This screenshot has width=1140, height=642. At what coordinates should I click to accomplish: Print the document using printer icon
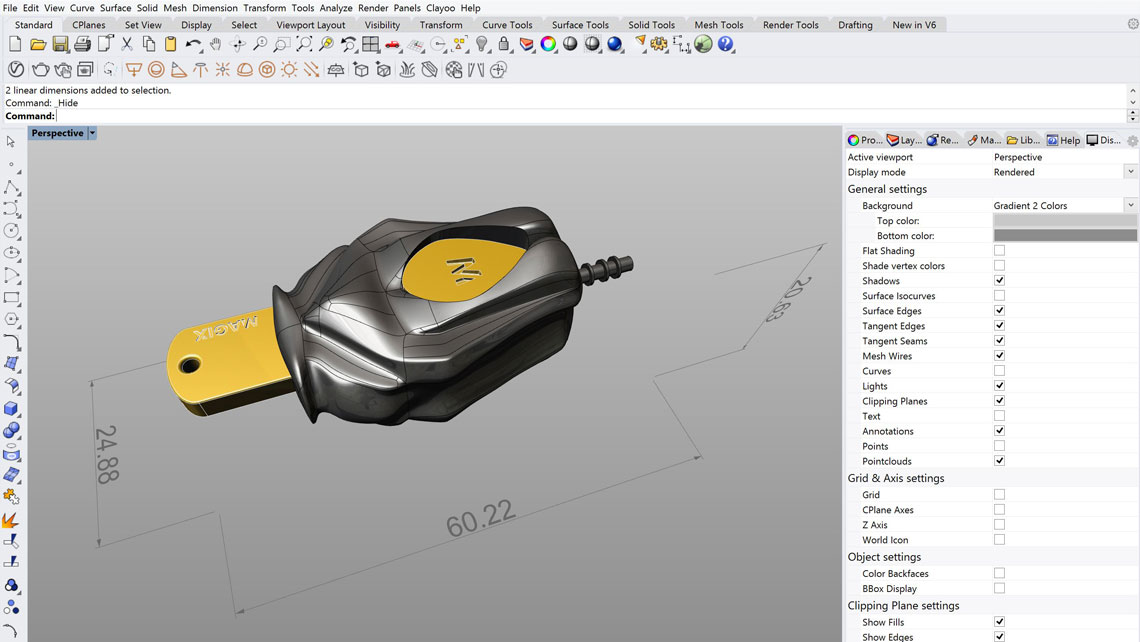point(82,44)
